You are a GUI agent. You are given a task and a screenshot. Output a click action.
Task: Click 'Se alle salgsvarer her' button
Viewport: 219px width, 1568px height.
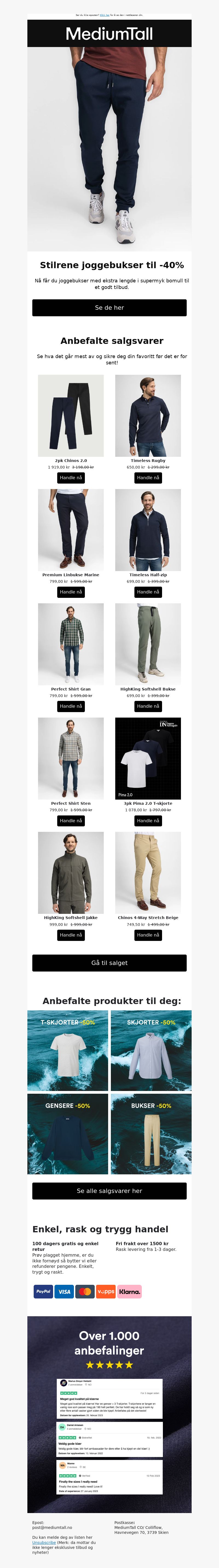pyautogui.click(x=109, y=1190)
